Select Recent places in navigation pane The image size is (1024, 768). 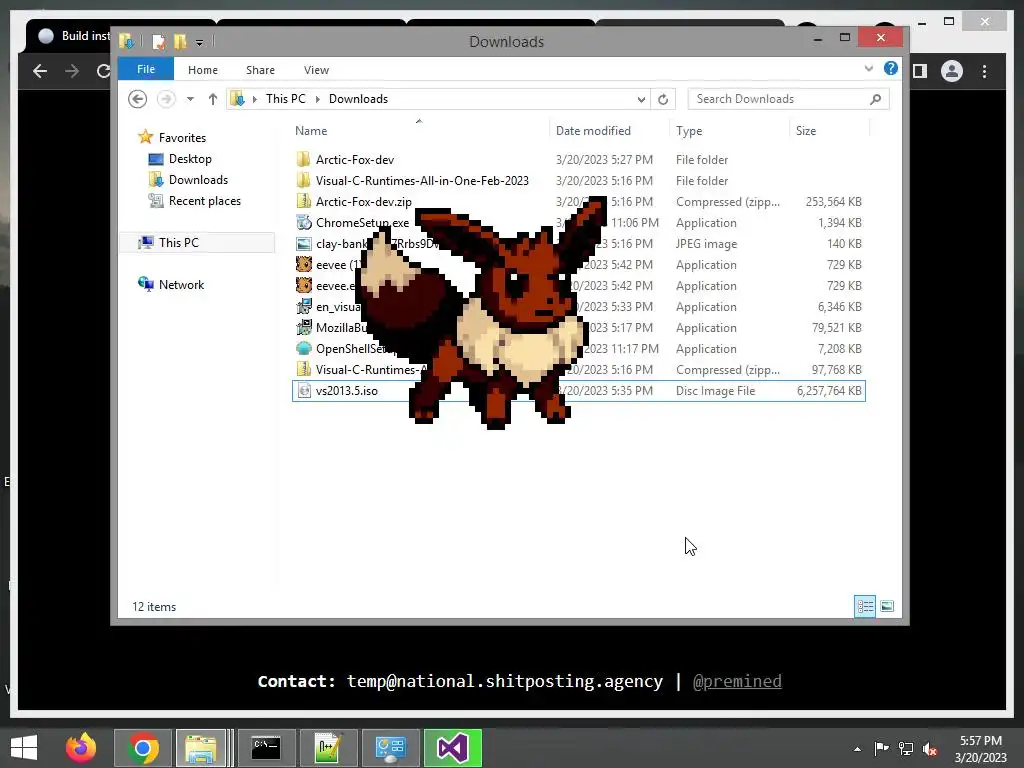pos(204,200)
